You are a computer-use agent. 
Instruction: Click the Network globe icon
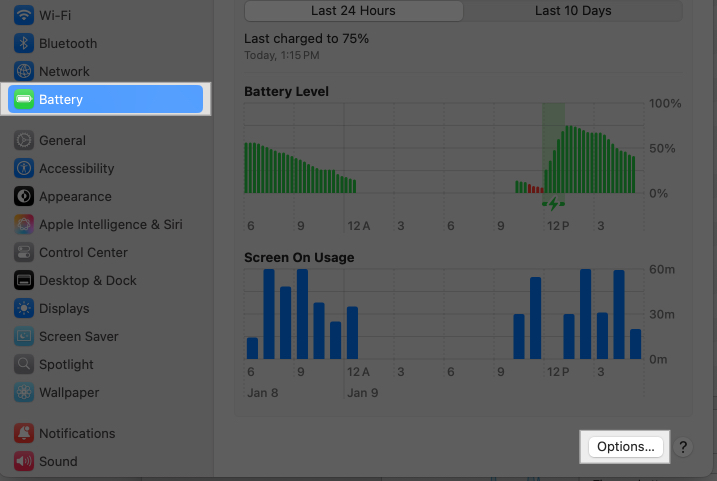coord(24,71)
